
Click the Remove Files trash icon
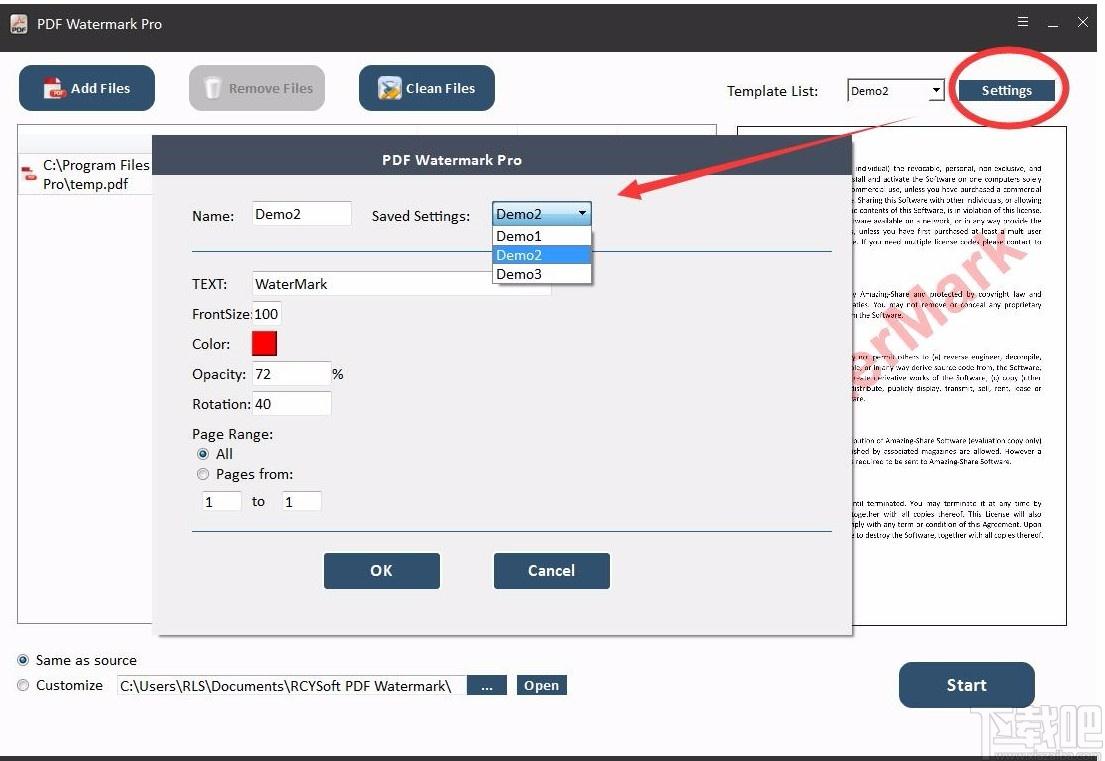[212, 88]
